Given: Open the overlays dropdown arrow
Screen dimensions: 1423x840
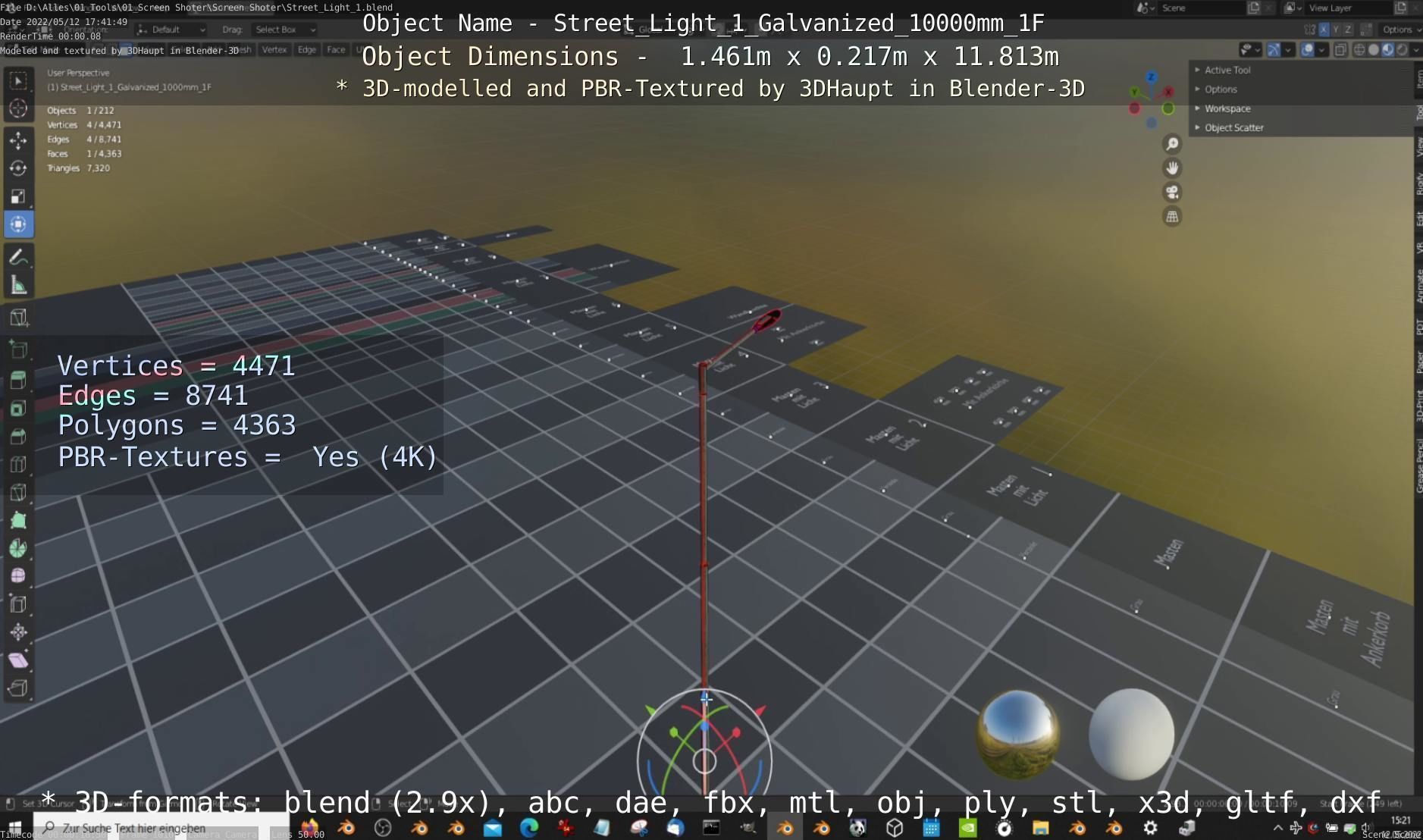Looking at the screenshot, I should click(1321, 50).
